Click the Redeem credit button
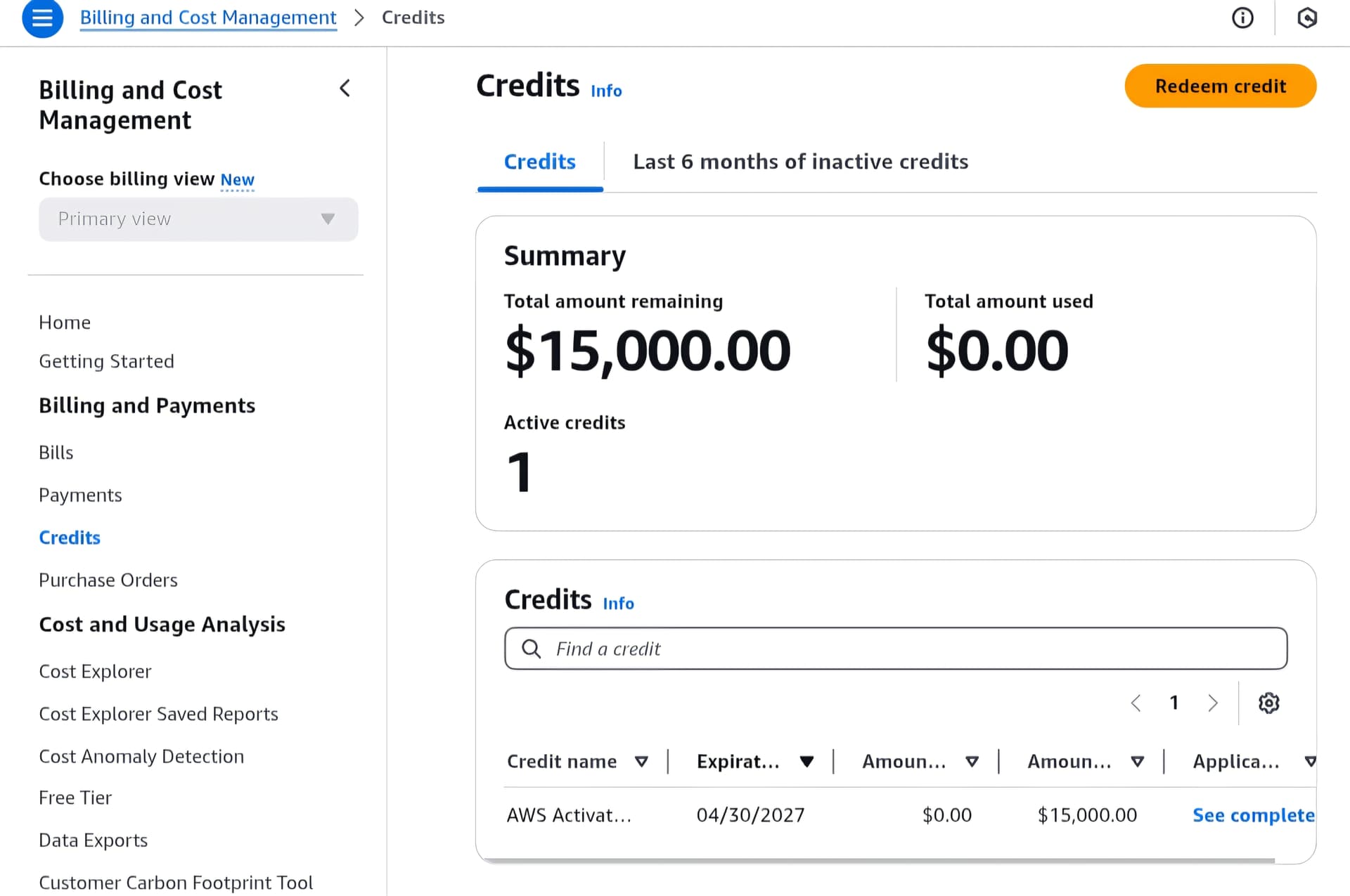1350x896 pixels. [1221, 86]
